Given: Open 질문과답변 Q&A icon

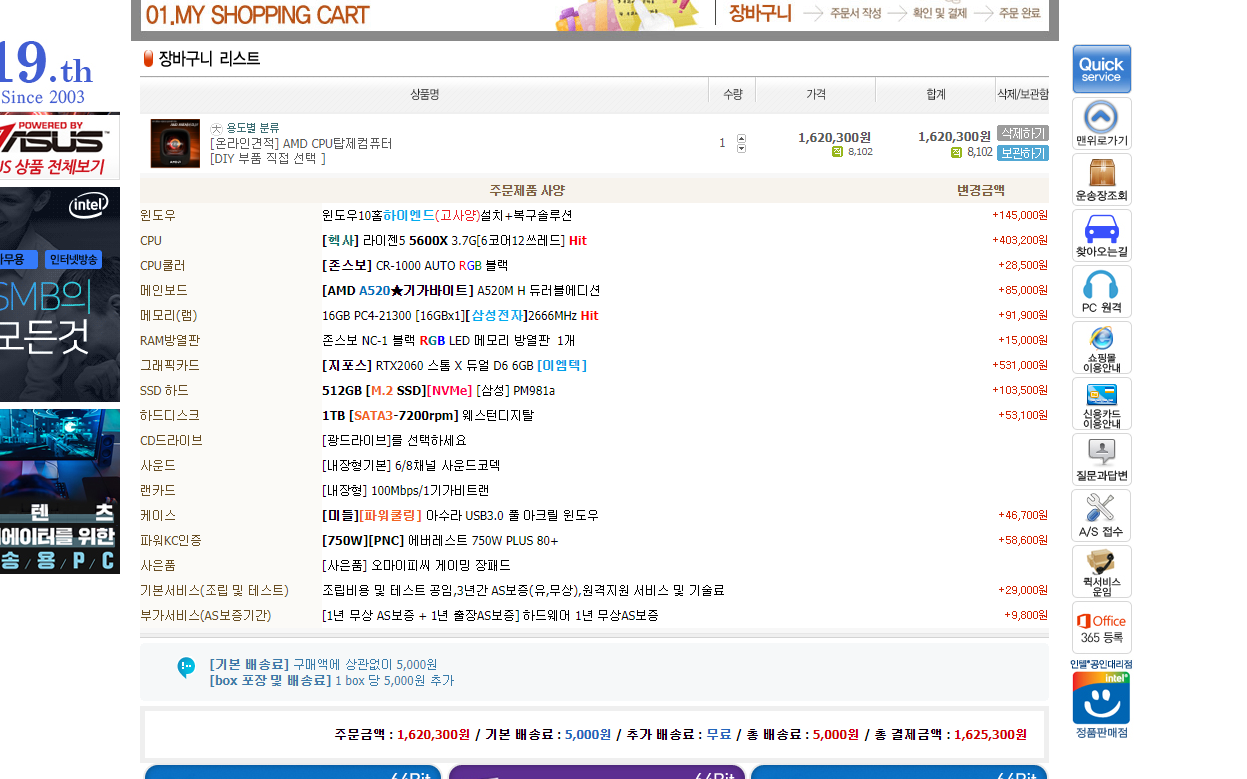Looking at the screenshot, I should coord(1101,460).
